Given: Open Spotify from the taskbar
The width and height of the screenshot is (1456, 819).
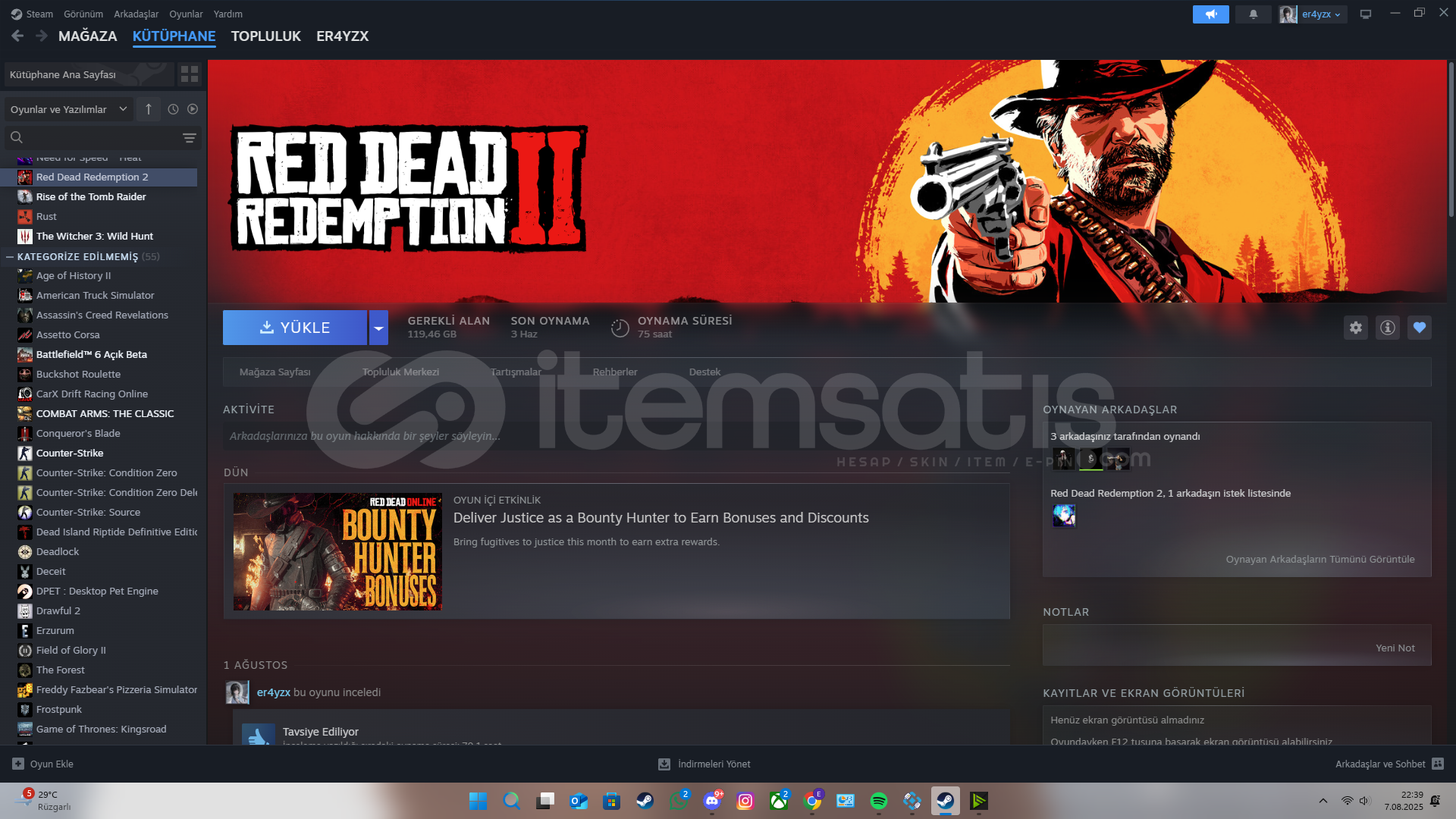Looking at the screenshot, I should point(879,801).
